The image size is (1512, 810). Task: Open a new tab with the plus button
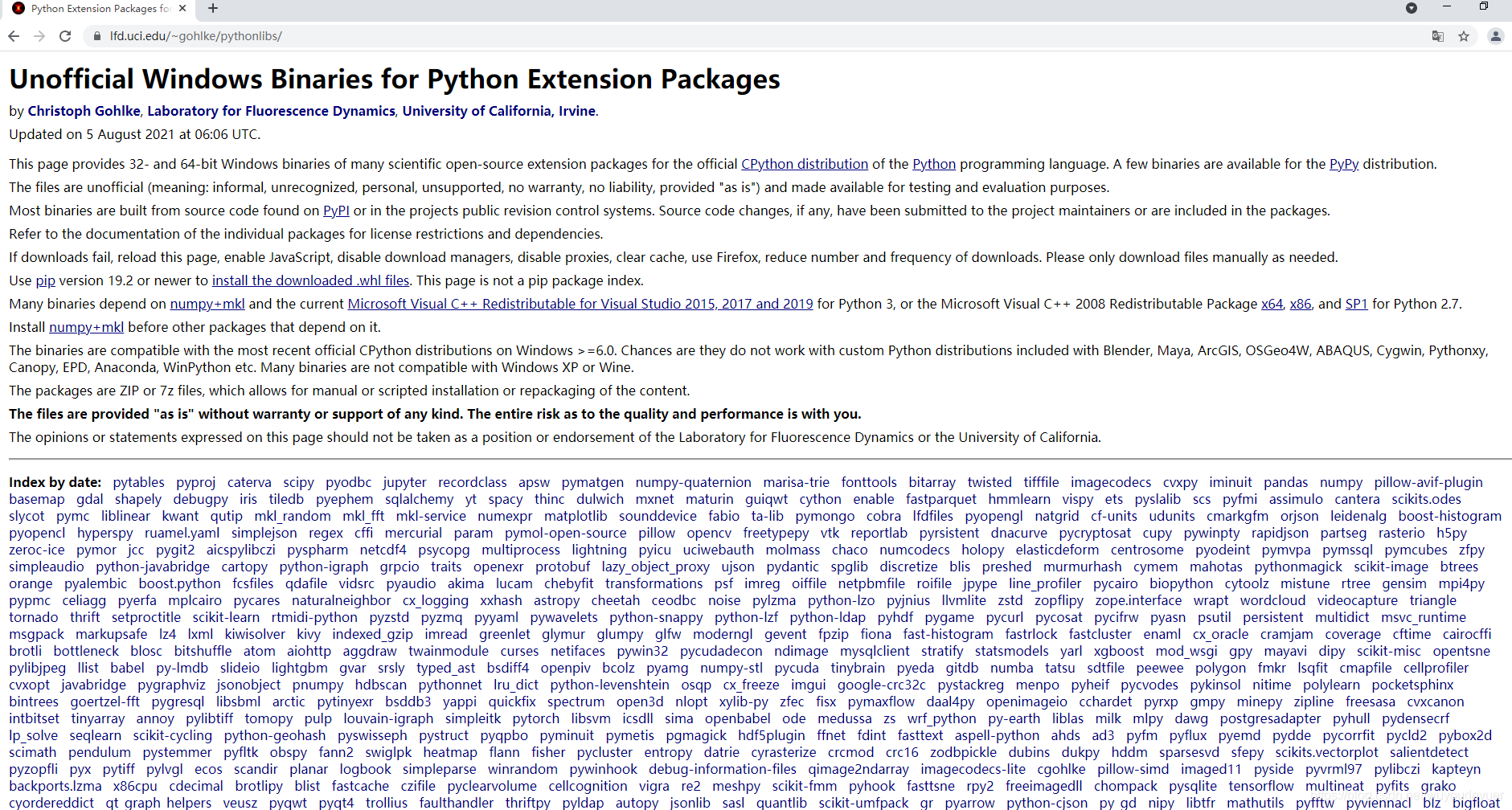coord(213,8)
